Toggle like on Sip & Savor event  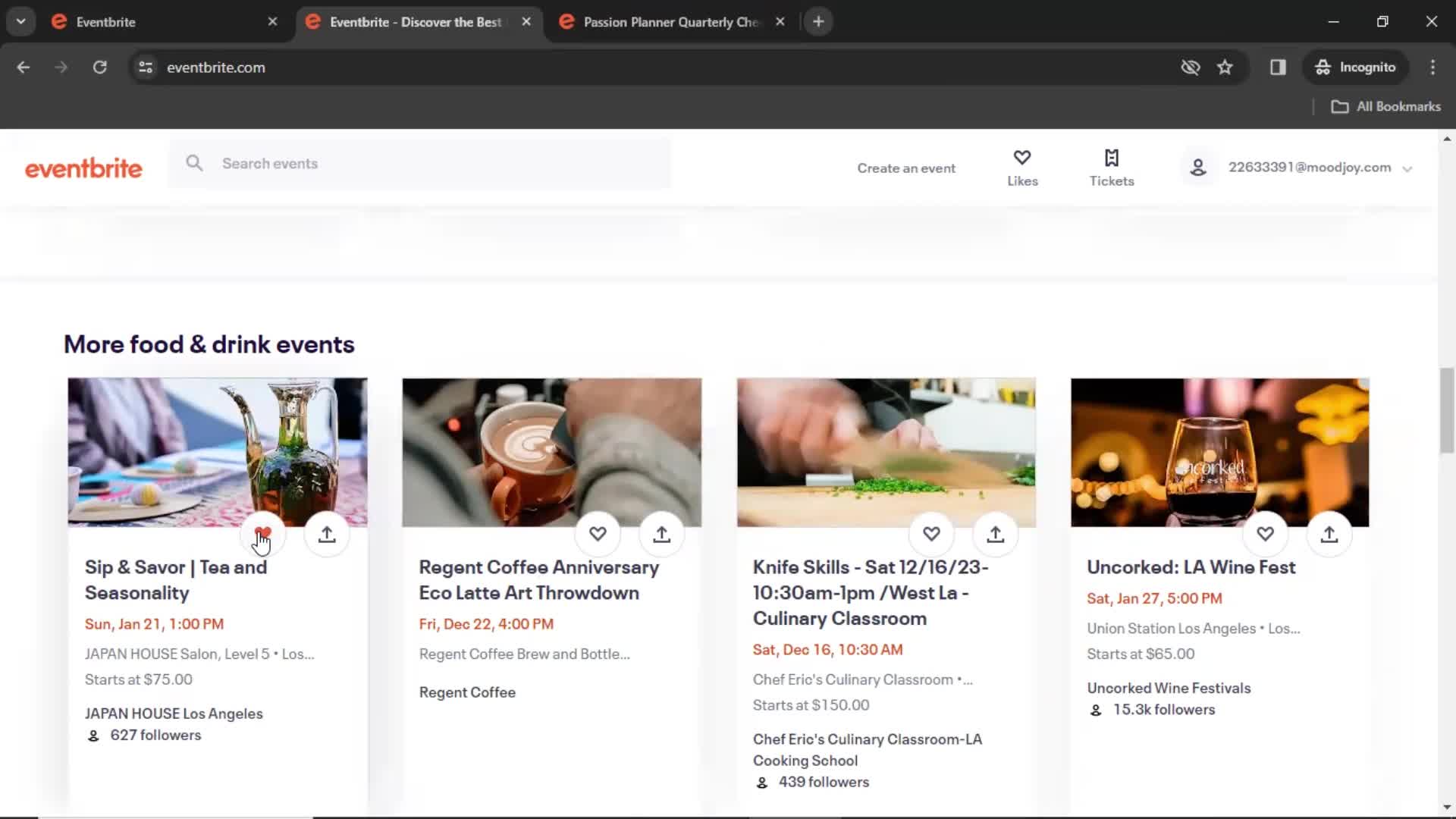[x=263, y=533]
